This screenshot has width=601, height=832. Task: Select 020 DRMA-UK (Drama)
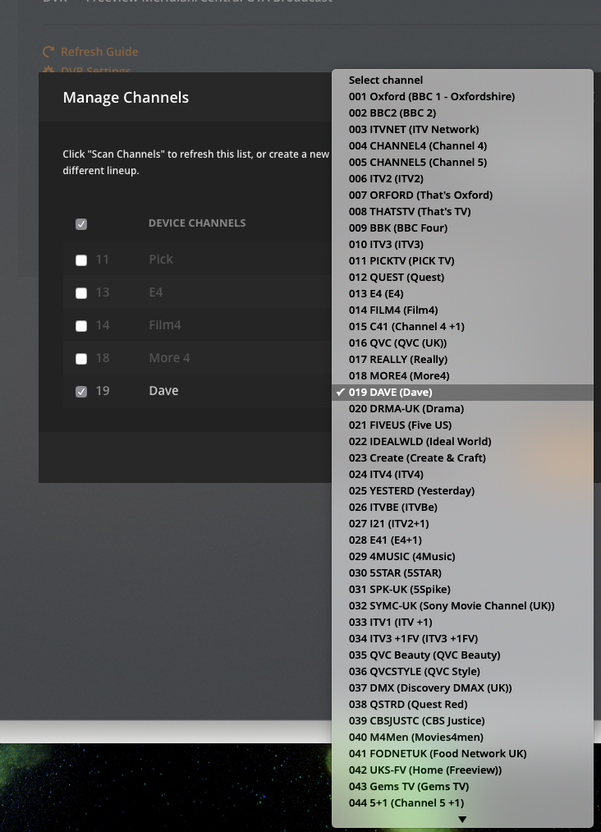tap(463, 409)
